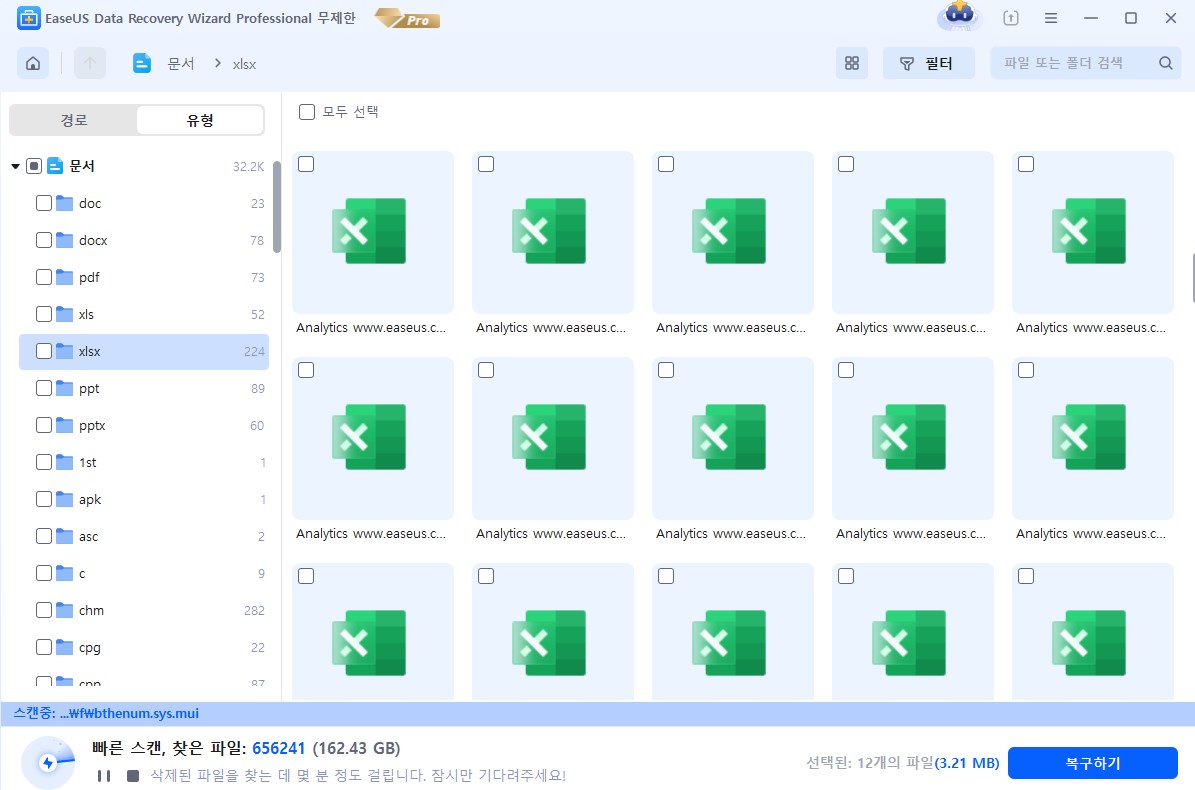Check the docx folder checkbox
1195x790 pixels.
coord(43,240)
